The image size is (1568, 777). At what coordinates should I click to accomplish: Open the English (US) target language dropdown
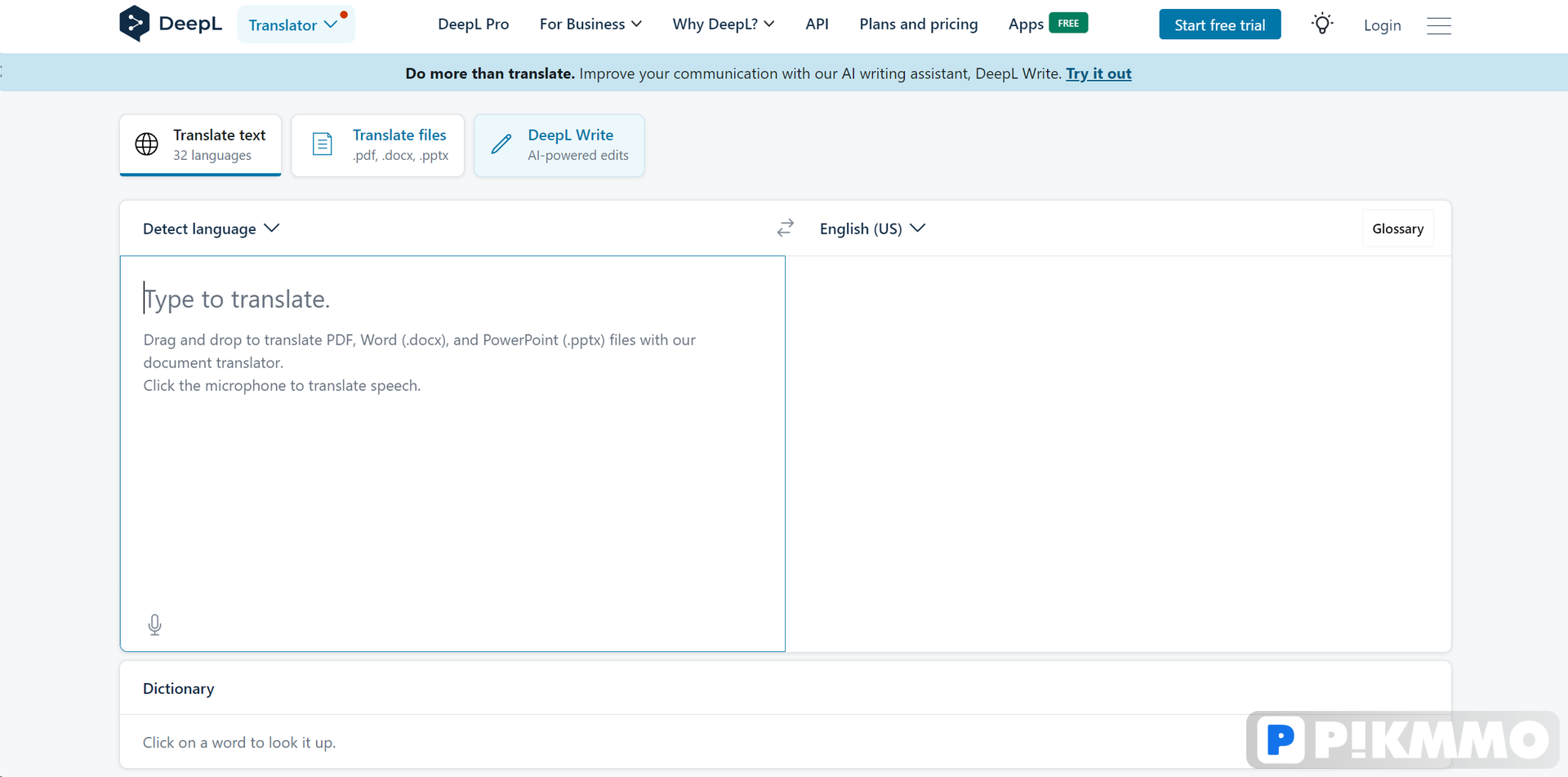click(872, 229)
